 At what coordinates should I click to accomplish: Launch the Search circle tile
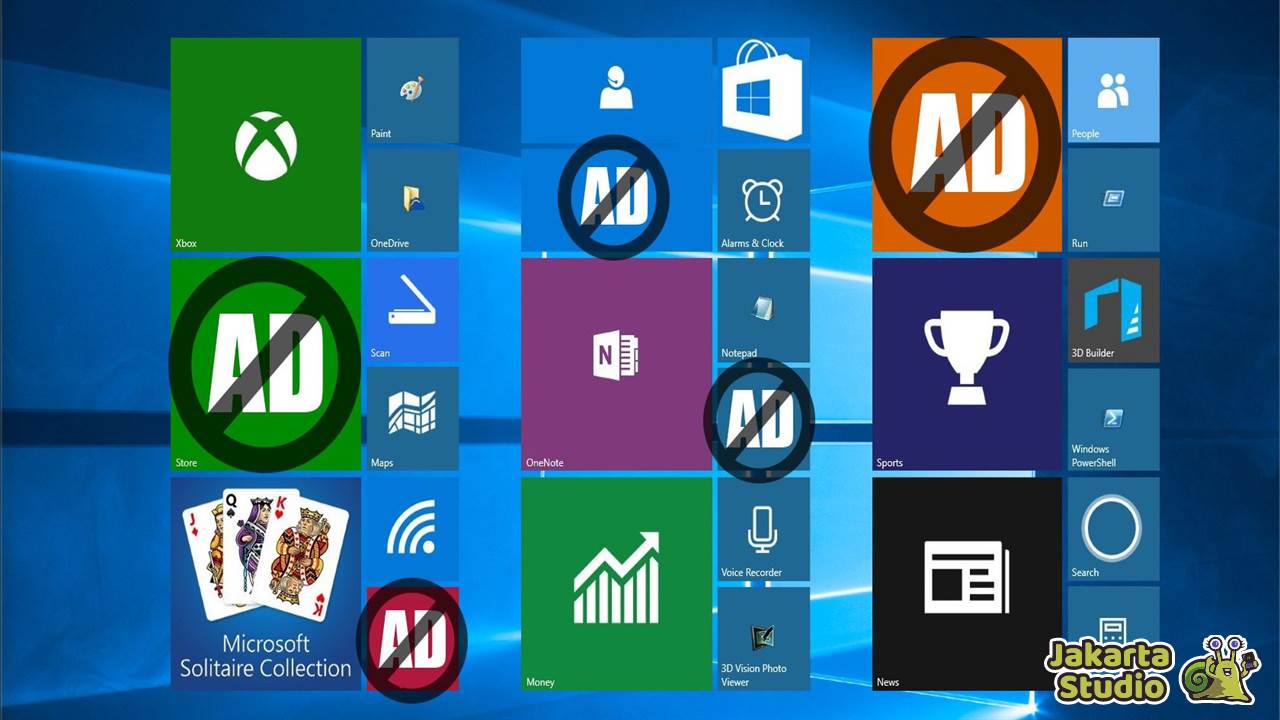click(x=1113, y=529)
